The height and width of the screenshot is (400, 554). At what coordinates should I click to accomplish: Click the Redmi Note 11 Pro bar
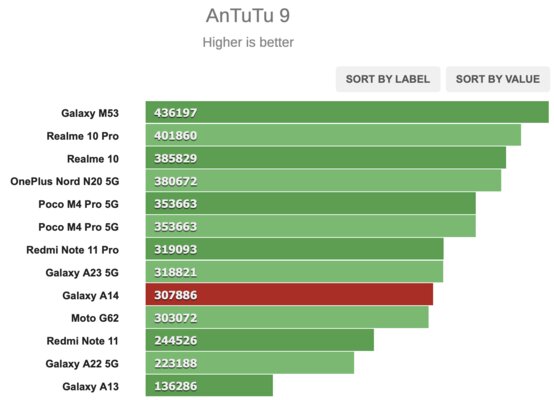click(294, 249)
